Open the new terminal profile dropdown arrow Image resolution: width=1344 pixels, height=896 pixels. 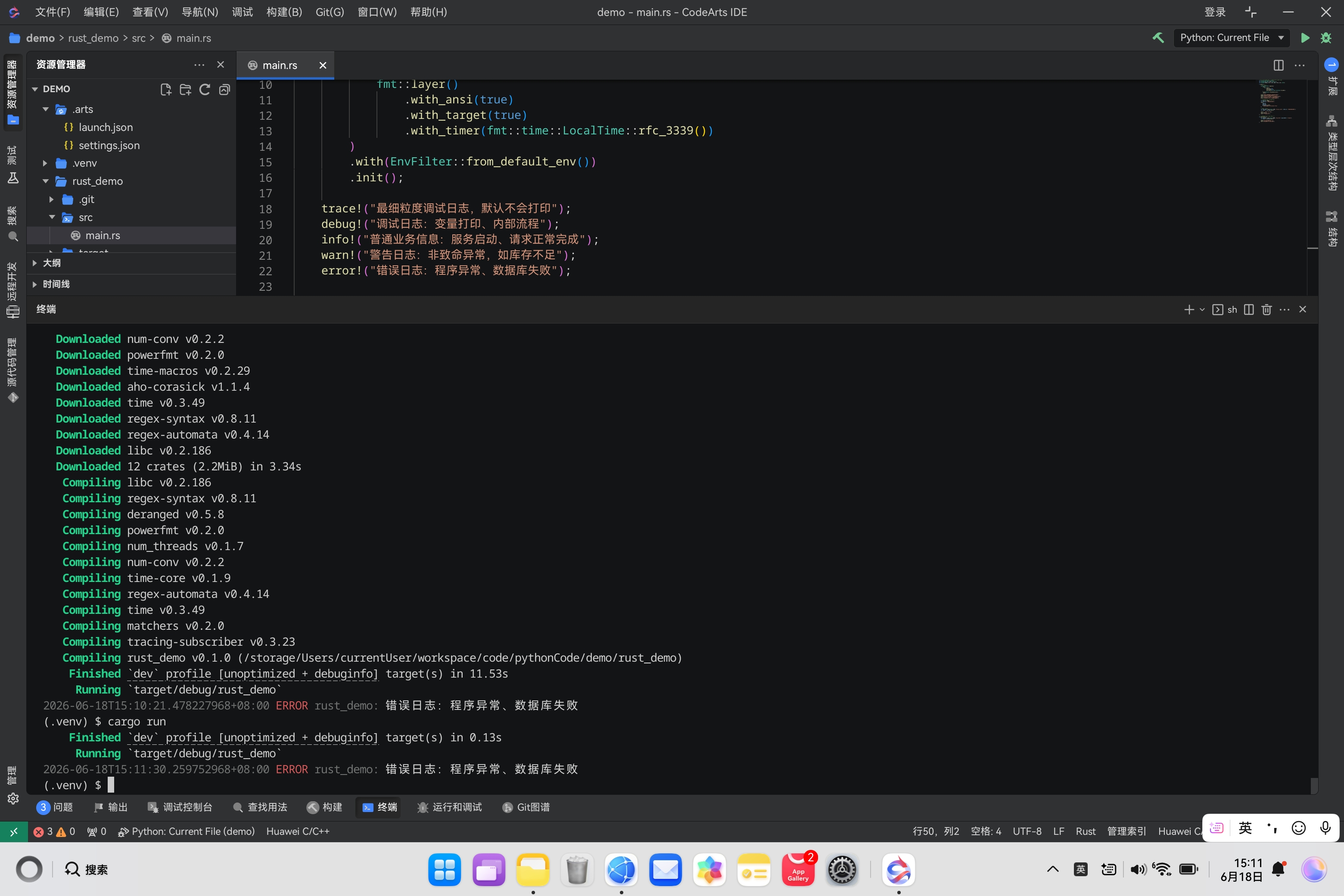[1202, 309]
